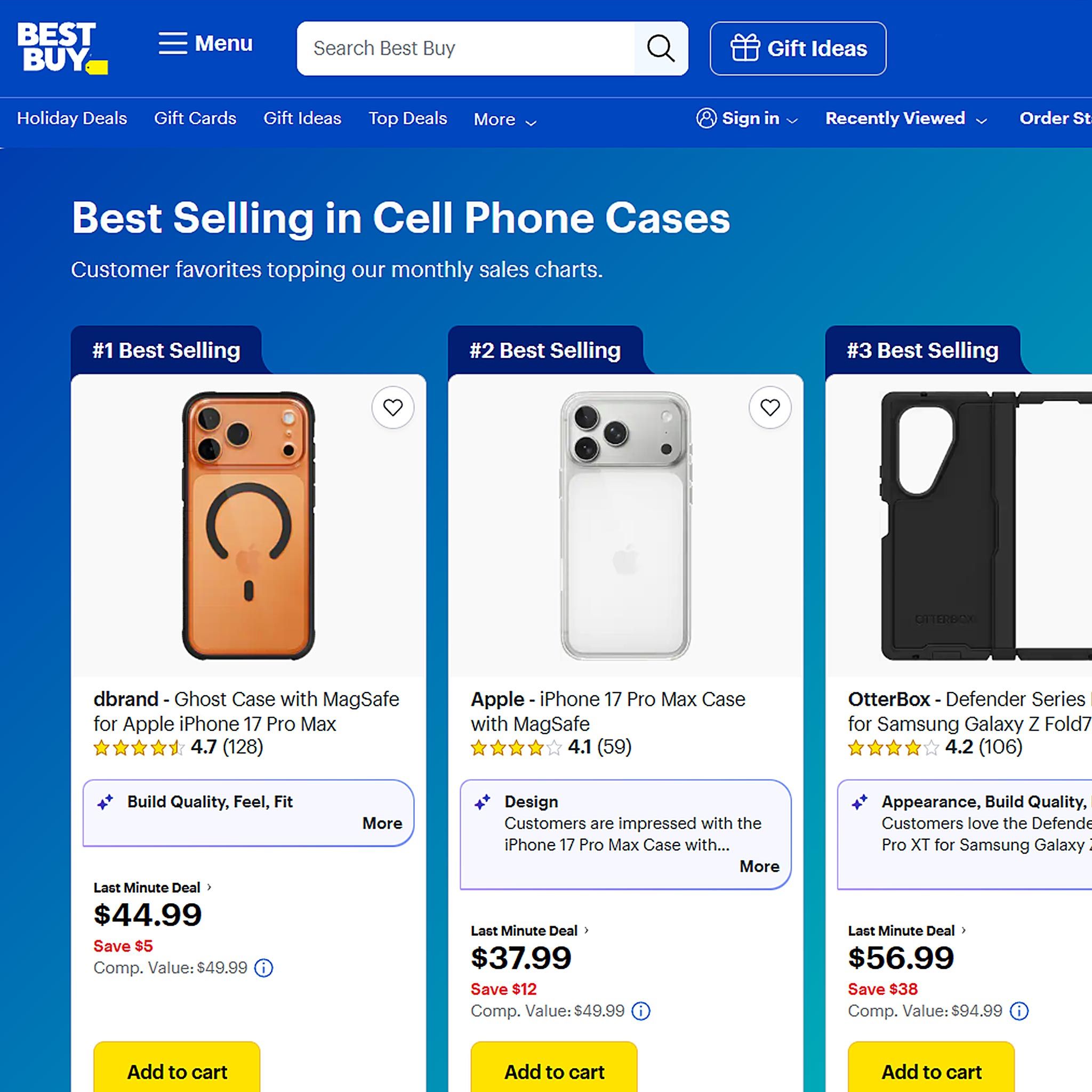Save dbrand Ghost Case with heart icon

pyautogui.click(x=393, y=407)
